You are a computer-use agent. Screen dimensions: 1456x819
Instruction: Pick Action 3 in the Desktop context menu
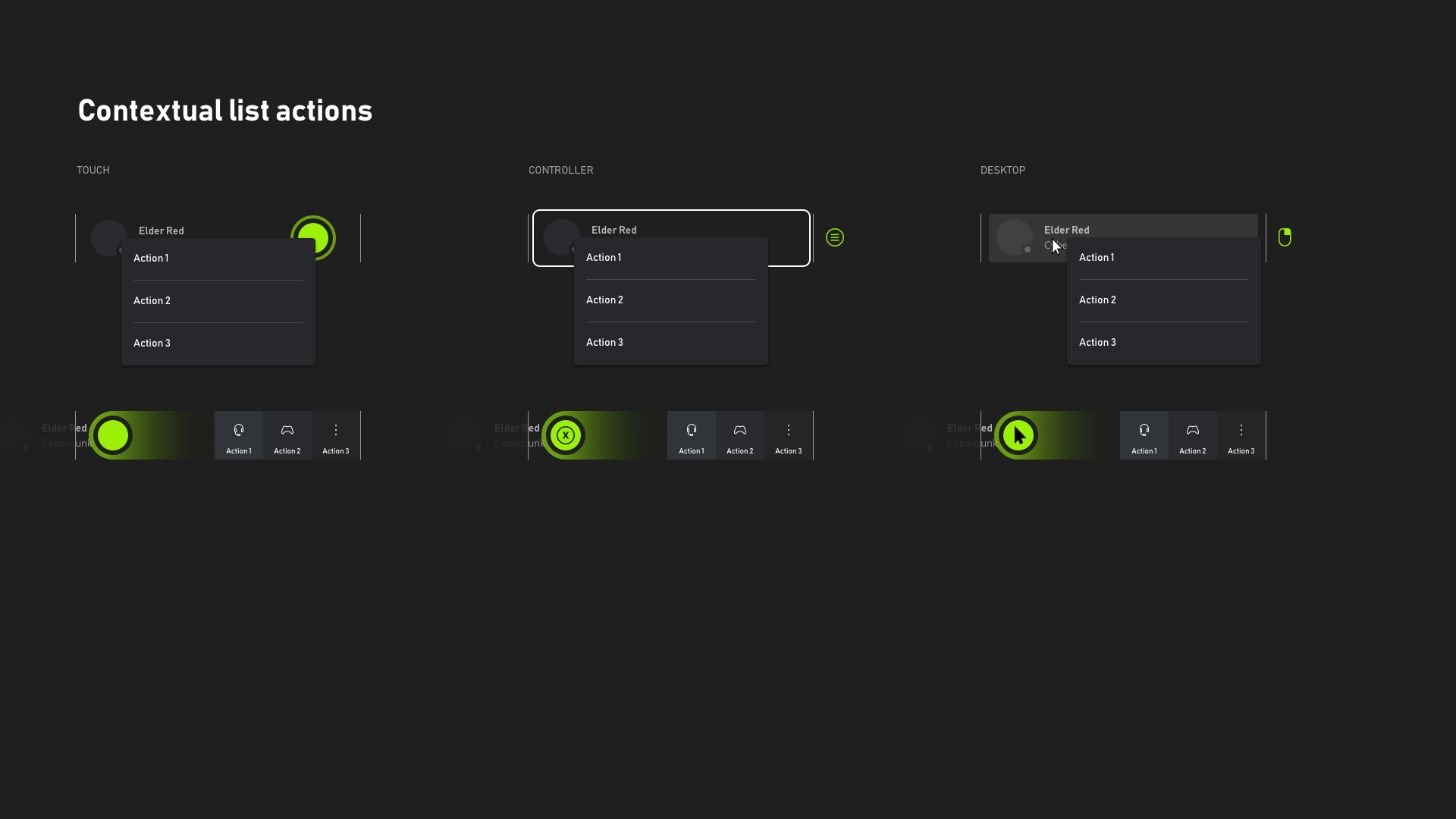click(1164, 343)
